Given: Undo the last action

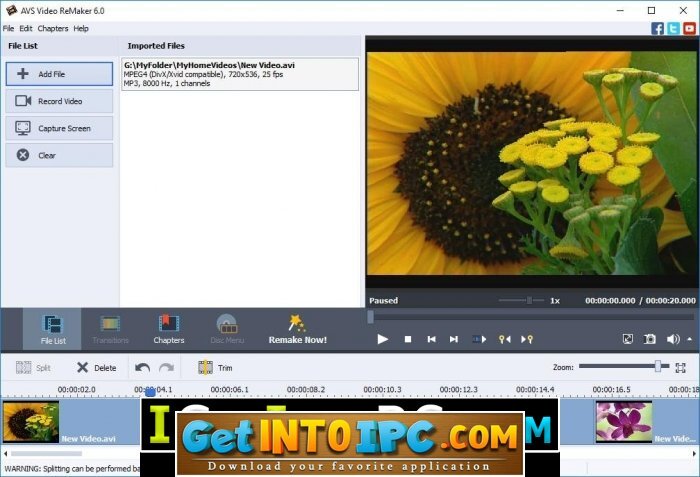Looking at the screenshot, I should (x=142, y=368).
